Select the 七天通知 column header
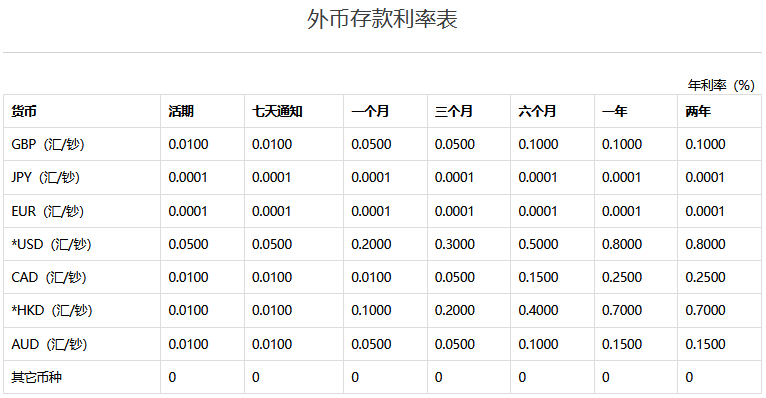Viewport: 766px width, 398px height. pyautogui.click(x=277, y=111)
